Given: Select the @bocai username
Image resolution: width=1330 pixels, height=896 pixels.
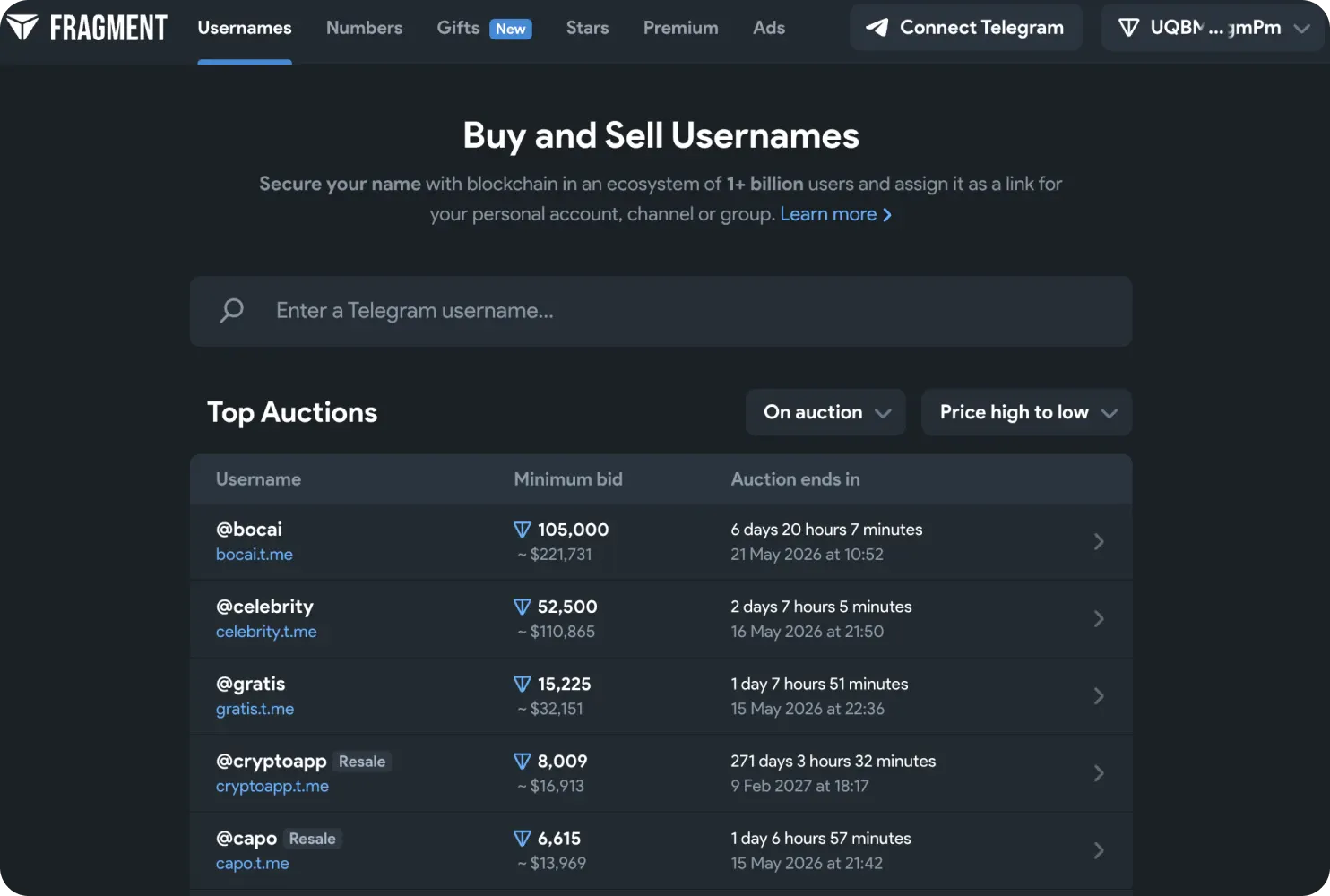Looking at the screenshot, I should click(x=249, y=530).
